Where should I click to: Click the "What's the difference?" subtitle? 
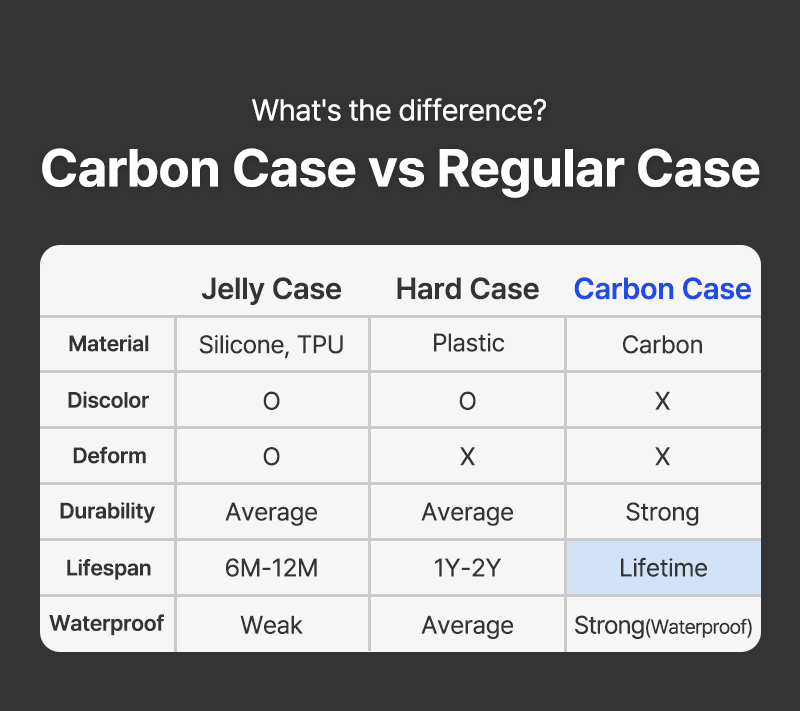(399, 109)
